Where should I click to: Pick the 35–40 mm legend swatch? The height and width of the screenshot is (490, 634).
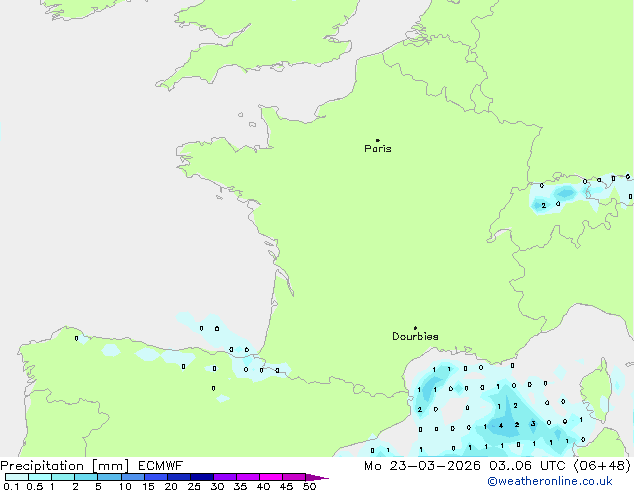tap(248, 477)
